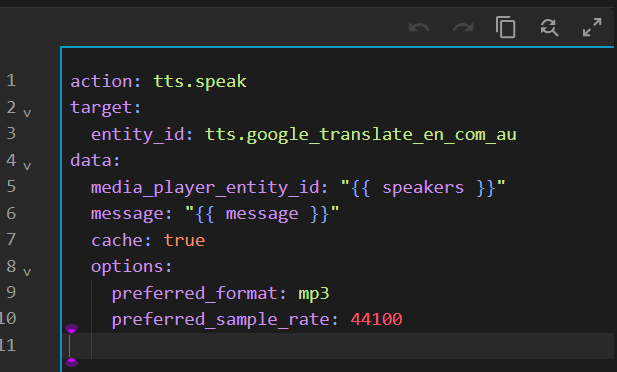
Task: Click the upper purple cursor handle
Action: [x=71, y=329]
